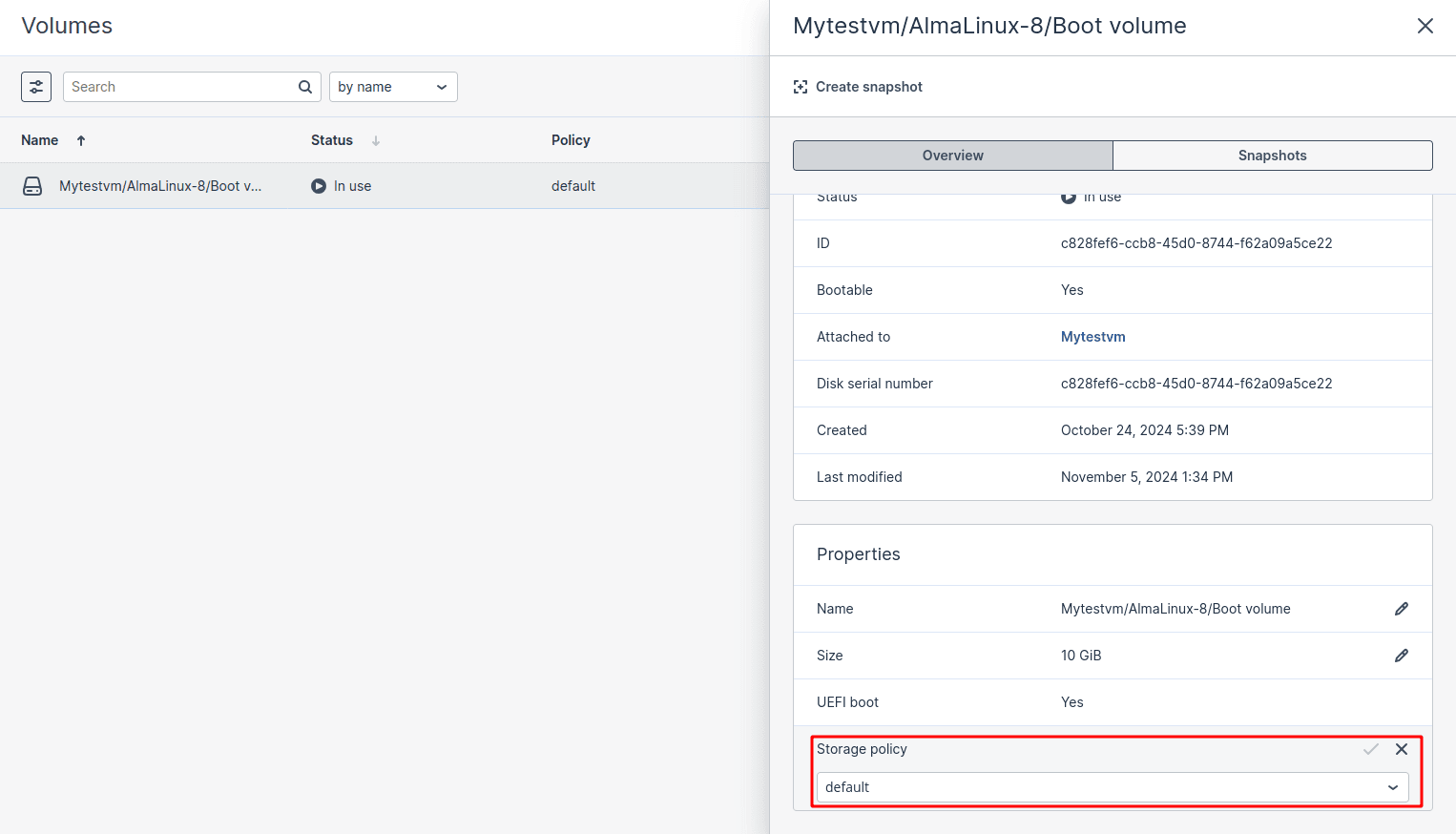Sort by Status down arrow

coord(376,140)
